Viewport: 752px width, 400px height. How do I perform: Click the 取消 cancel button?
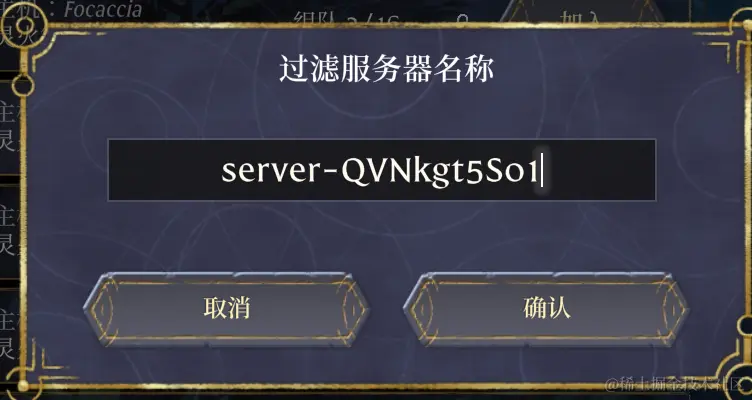pos(226,309)
